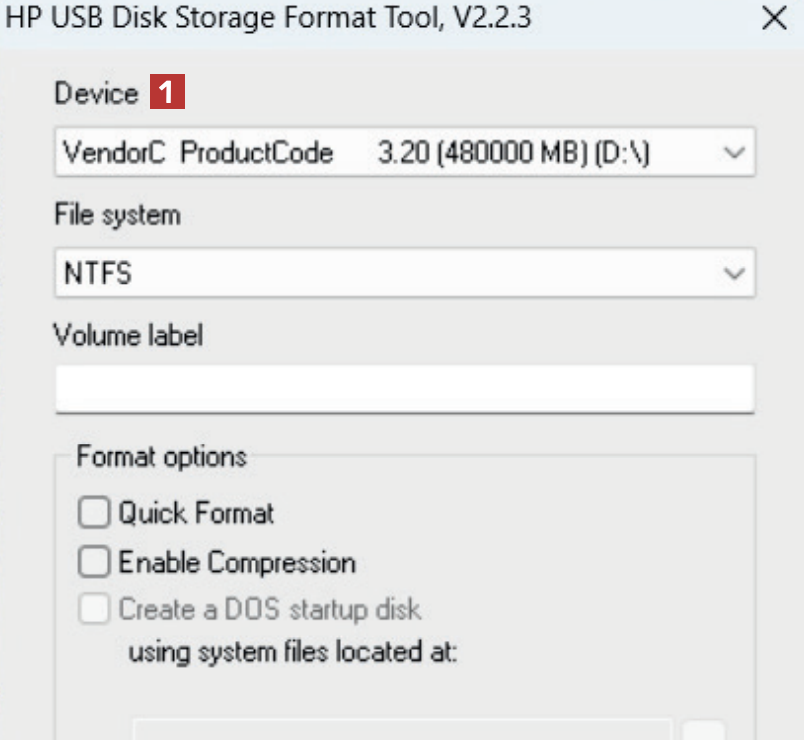This screenshot has width=804, height=740.
Task: Click the Volume label caption text
Action: point(128,335)
